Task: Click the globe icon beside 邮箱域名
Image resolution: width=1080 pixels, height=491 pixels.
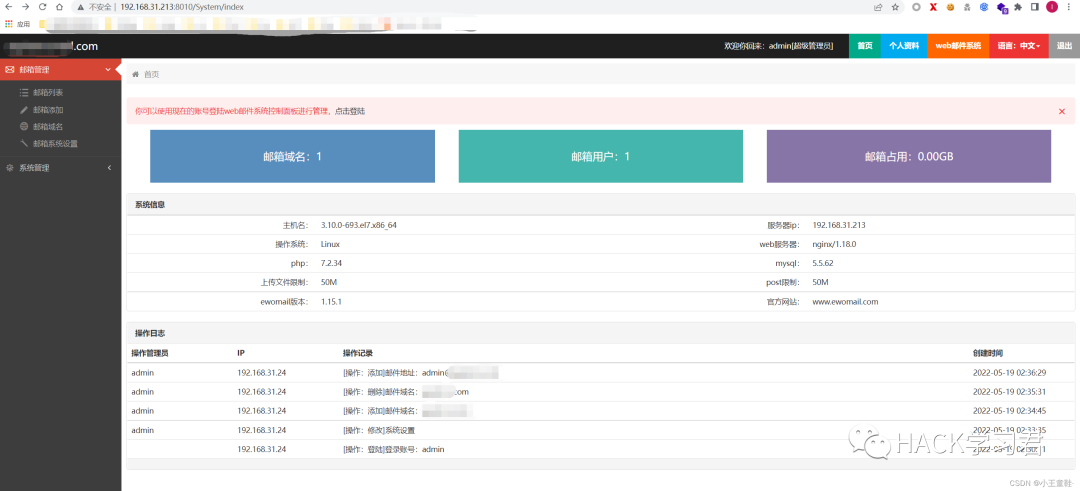Action: pyautogui.click(x=24, y=127)
